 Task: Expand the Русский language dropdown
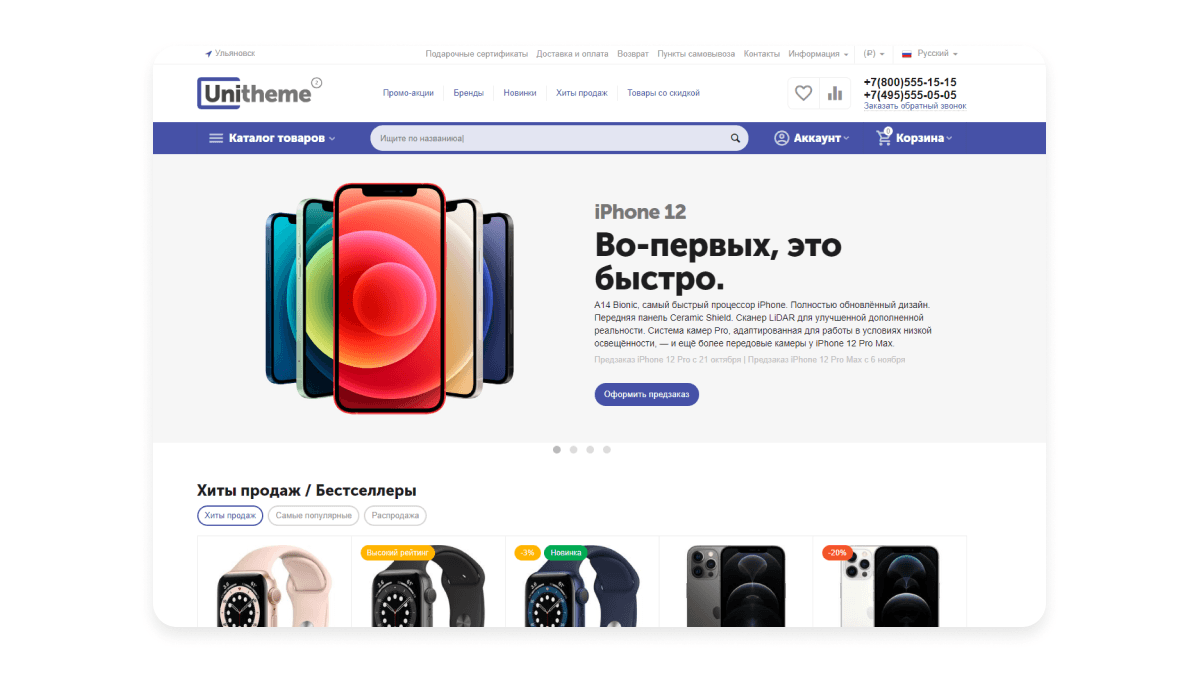930,53
